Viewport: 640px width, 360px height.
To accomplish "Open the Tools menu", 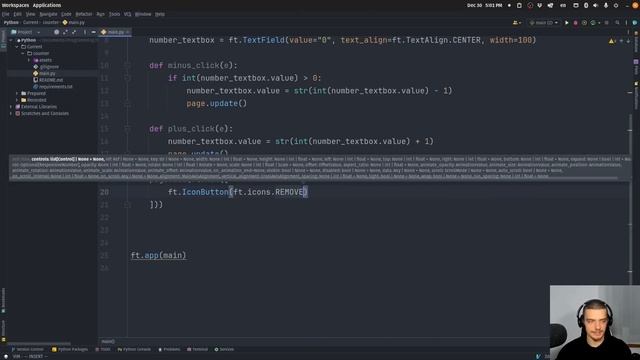I will 114,14.
